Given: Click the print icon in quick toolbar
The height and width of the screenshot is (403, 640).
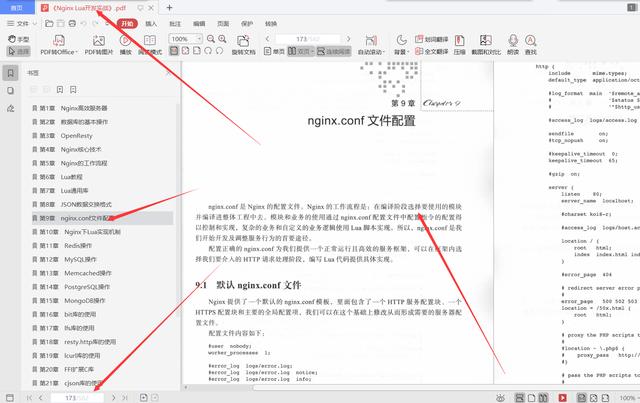Looking at the screenshot, I should [72, 24].
